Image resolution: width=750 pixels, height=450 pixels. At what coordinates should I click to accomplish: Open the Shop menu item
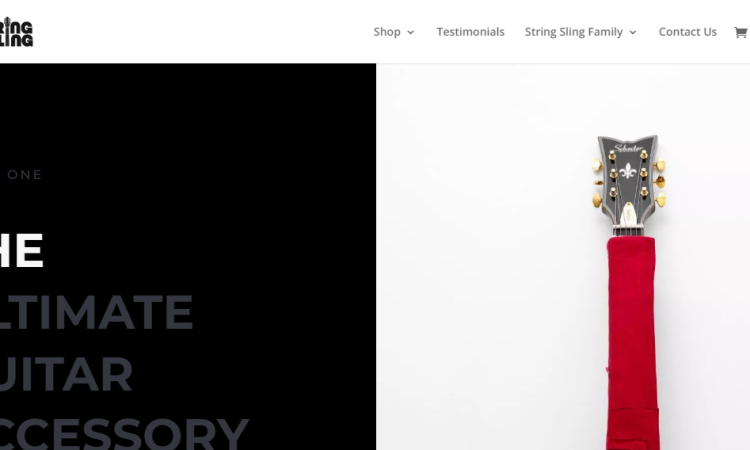pos(387,32)
